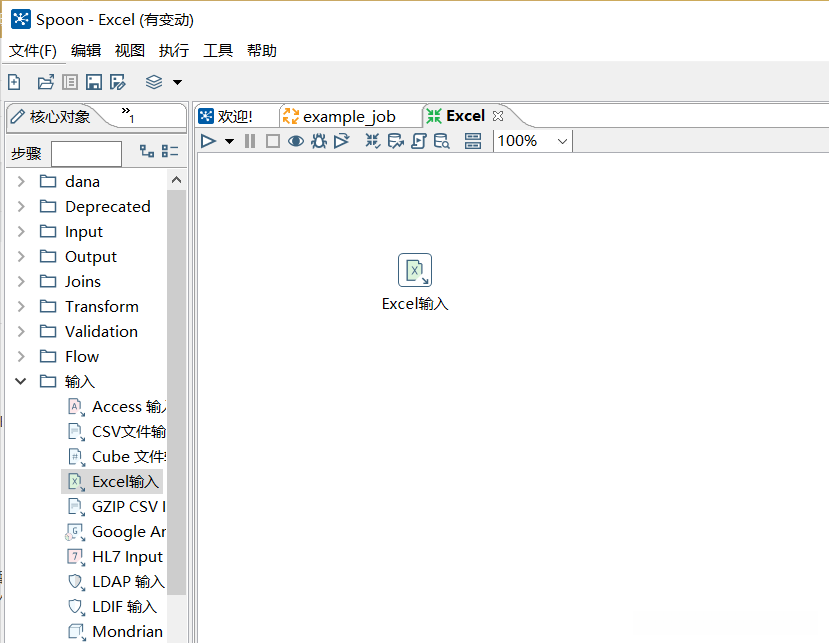Click the Output folder label
This screenshot has height=643, width=829.
tap(90, 256)
